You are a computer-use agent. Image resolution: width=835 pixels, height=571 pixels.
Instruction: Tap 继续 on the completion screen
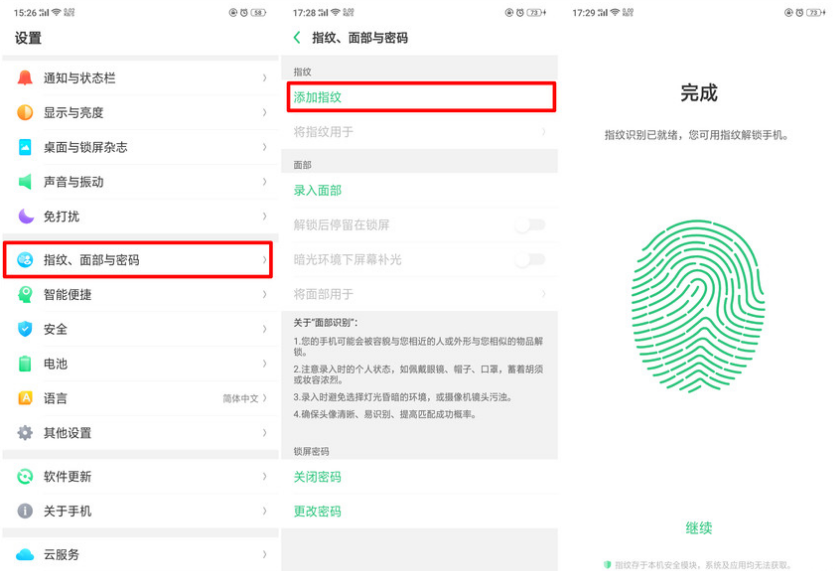(698, 528)
